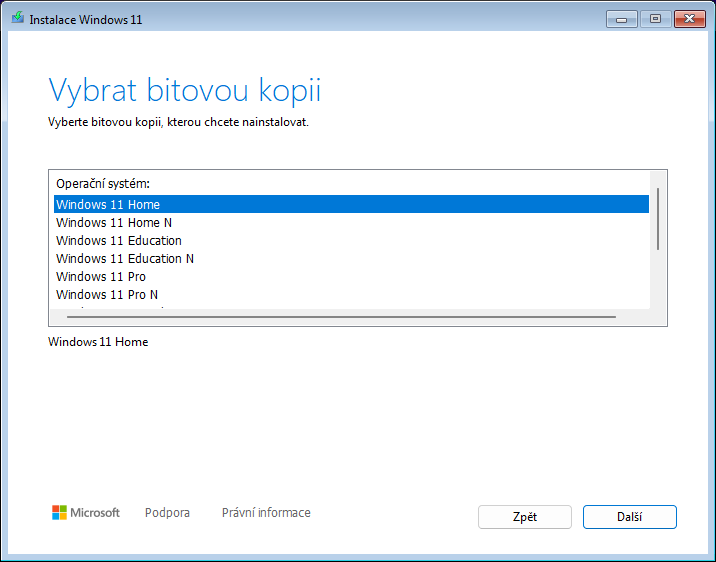Minimize the Instalace Windows 11 window
This screenshot has height=562, width=716.
(621, 19)
